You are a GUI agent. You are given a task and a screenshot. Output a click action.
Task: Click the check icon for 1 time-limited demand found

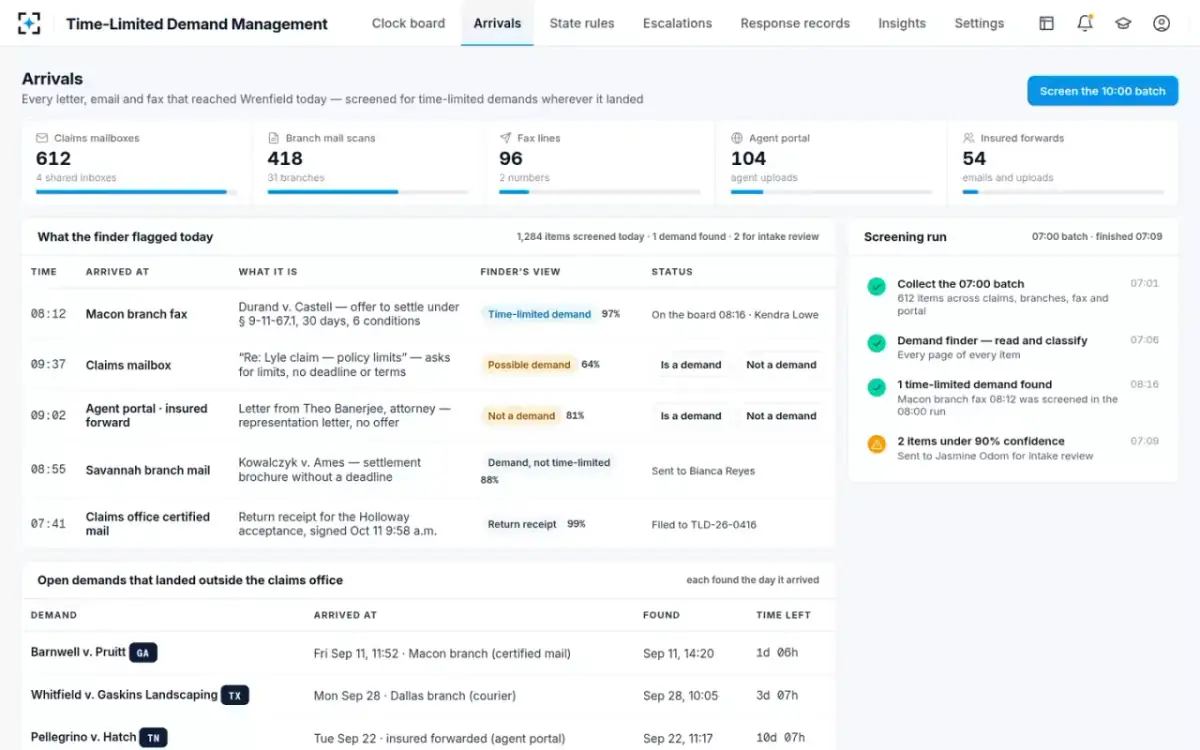pyautogui.click(x=877, y=387)
